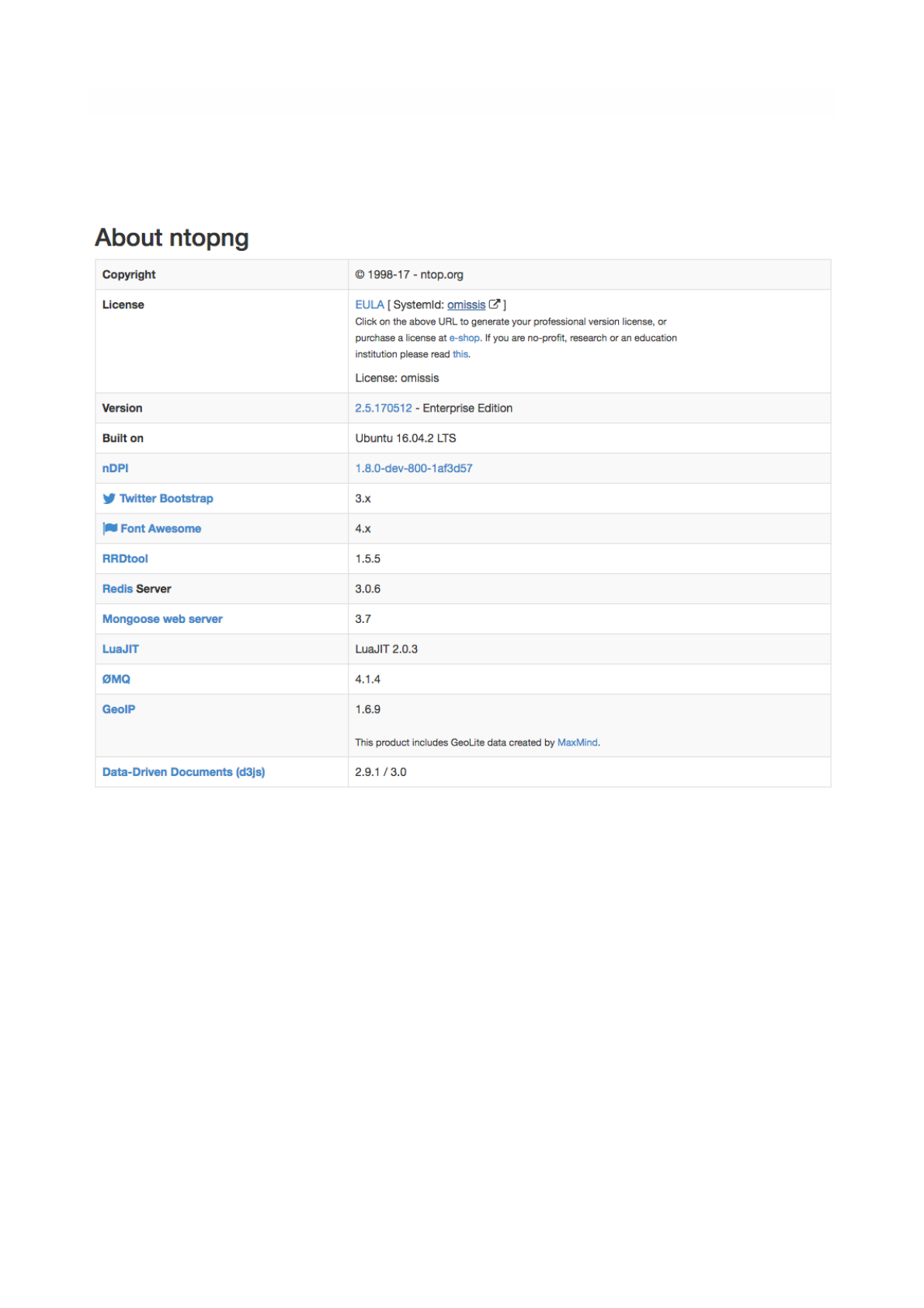The image size is (924, 1308).
Task: Select 'This product includes GeoLite data' text
Action: click(431, 743)
